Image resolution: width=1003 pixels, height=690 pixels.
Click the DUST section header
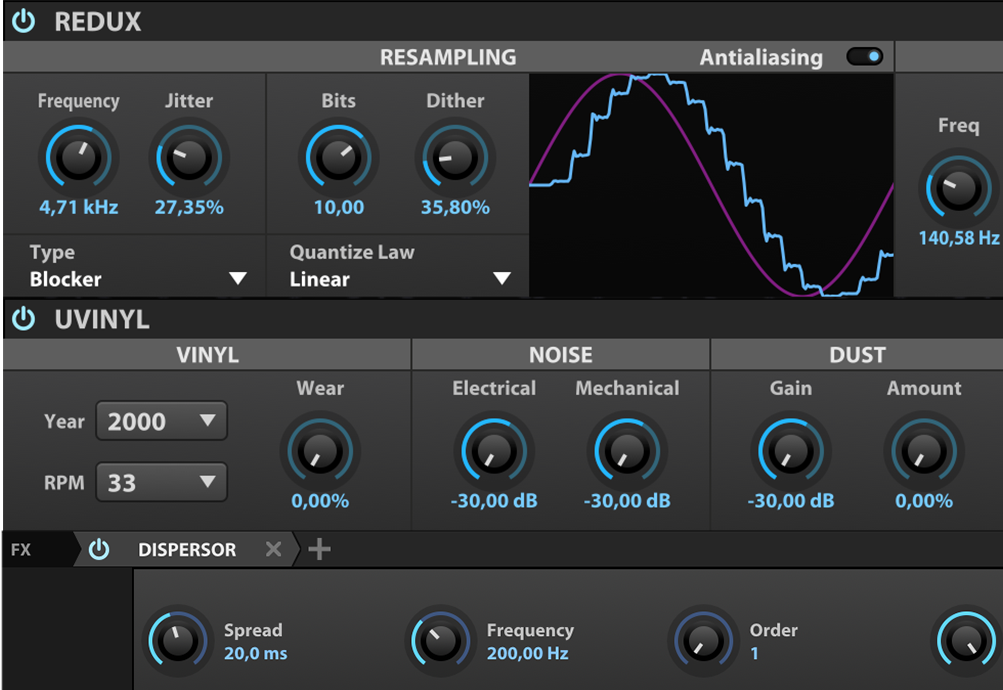[857, 355]
